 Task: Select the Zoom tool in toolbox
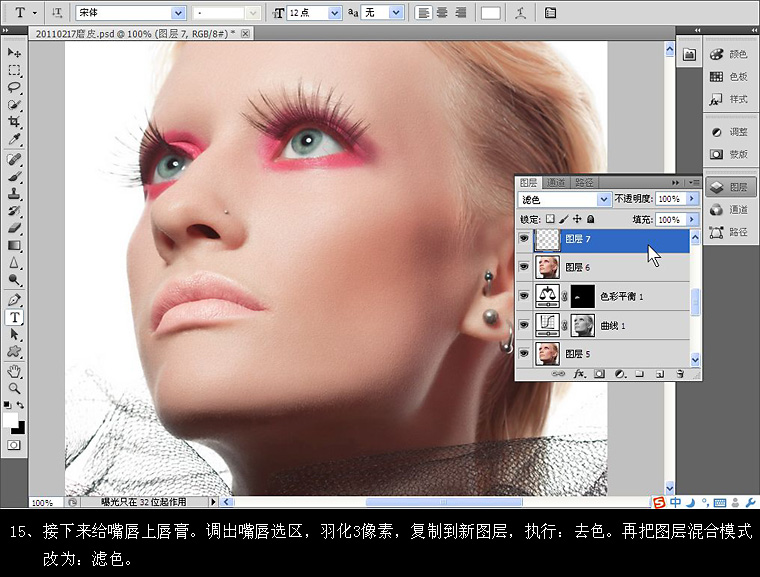click(14, 388)
